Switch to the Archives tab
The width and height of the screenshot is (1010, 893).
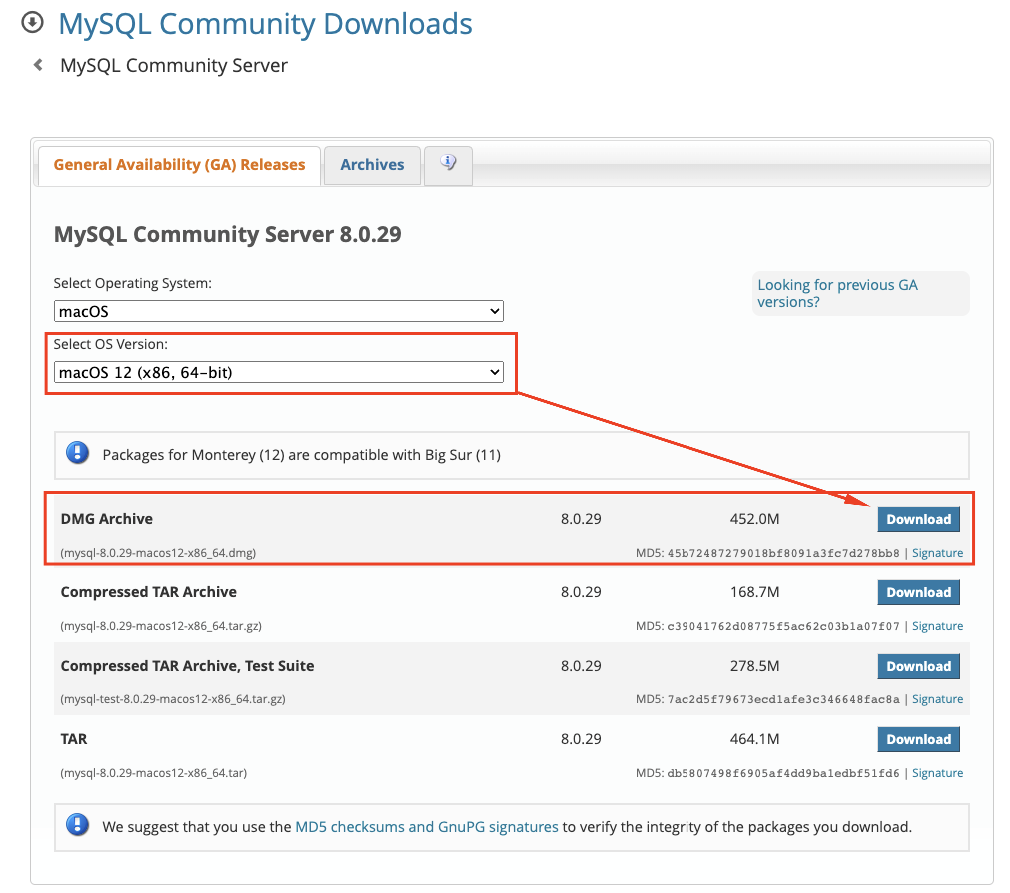[x=372, y=165]
